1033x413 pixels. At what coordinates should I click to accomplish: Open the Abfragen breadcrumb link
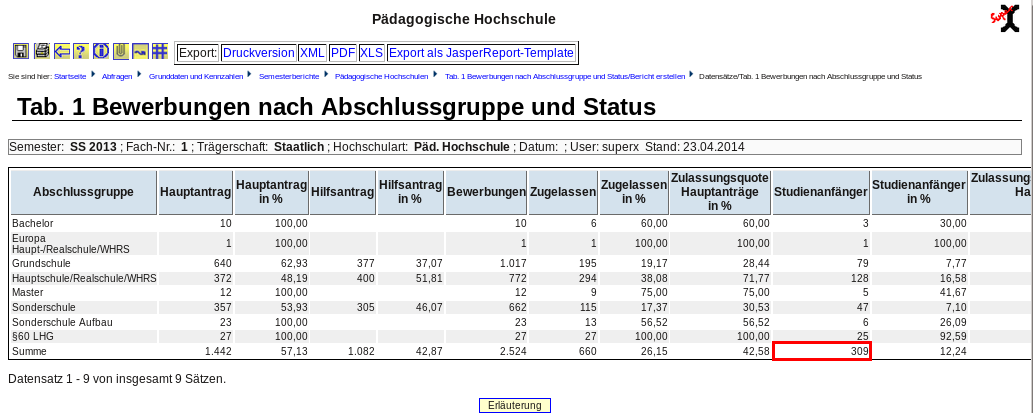click(117, 76)
